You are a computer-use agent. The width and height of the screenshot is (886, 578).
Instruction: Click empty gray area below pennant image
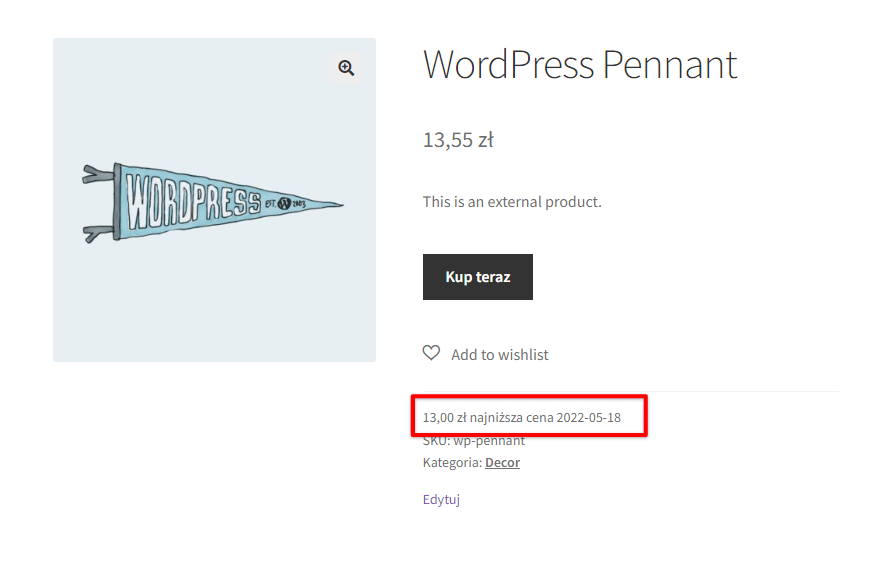215,305
